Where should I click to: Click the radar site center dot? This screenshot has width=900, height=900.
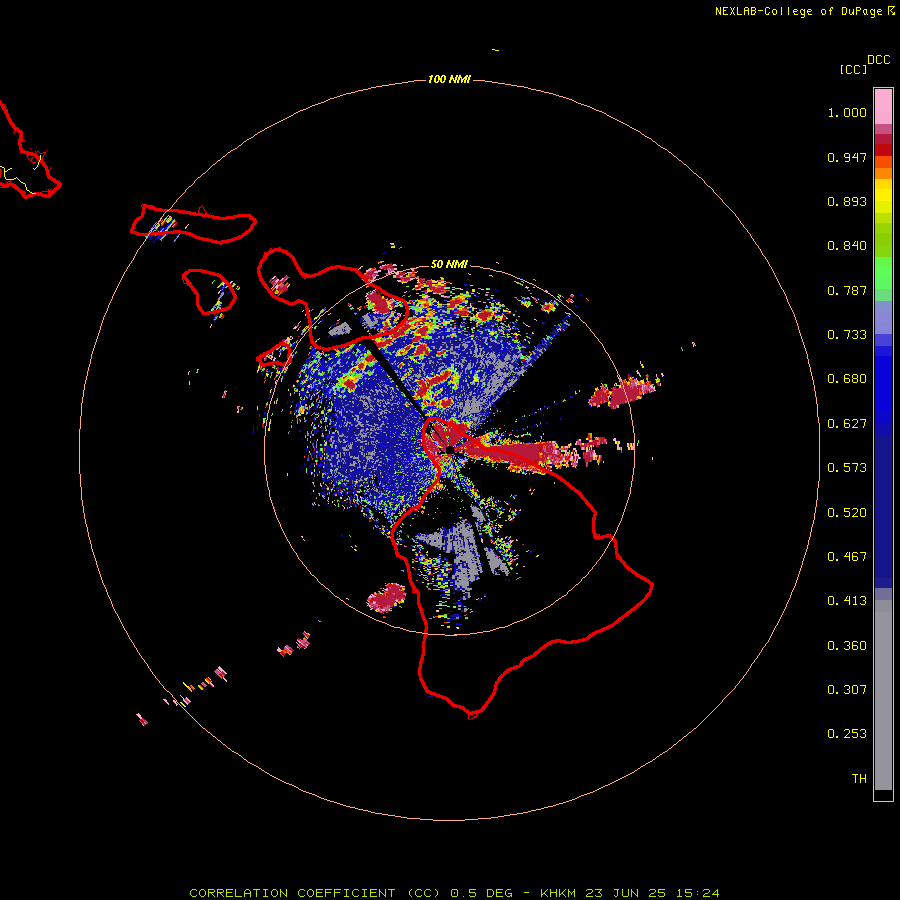pos(450,449)
